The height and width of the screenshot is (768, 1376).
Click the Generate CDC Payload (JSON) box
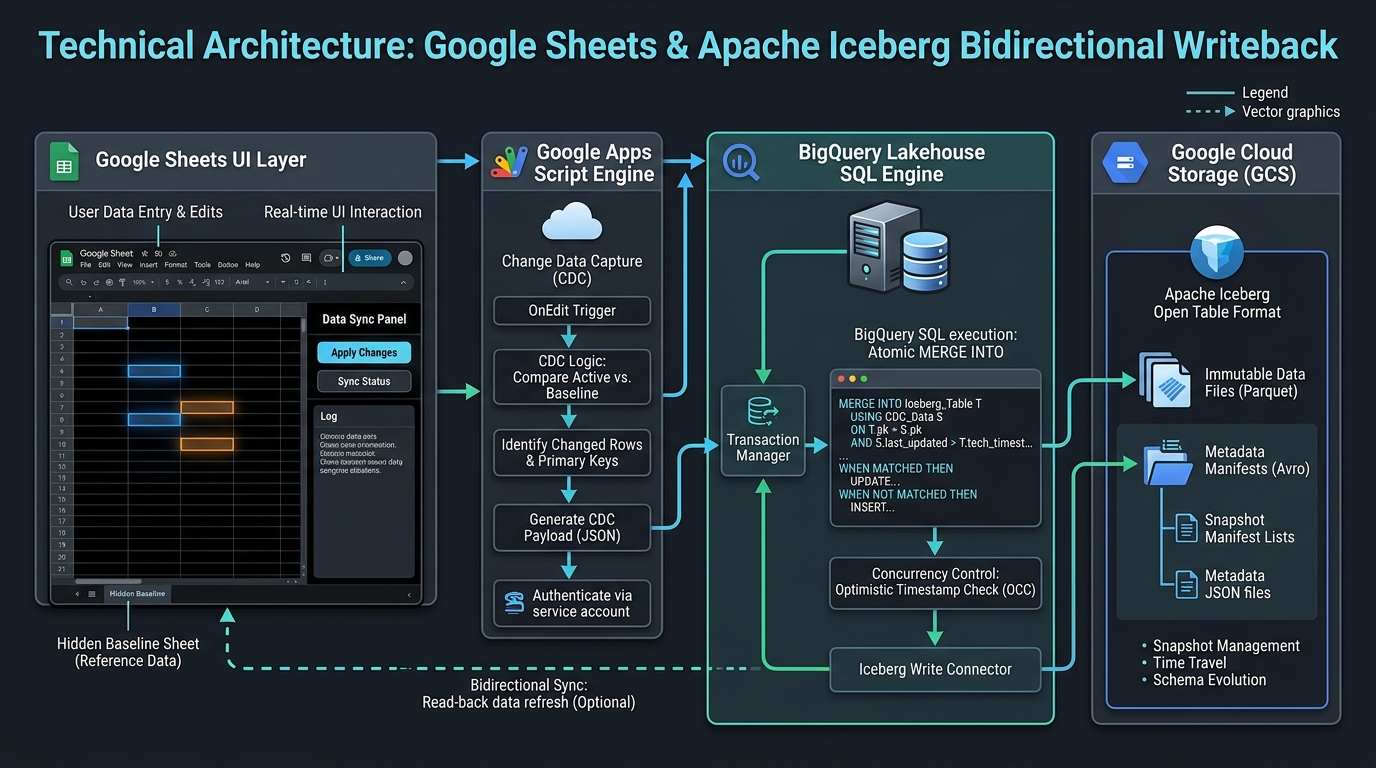(x=572, y=527)
